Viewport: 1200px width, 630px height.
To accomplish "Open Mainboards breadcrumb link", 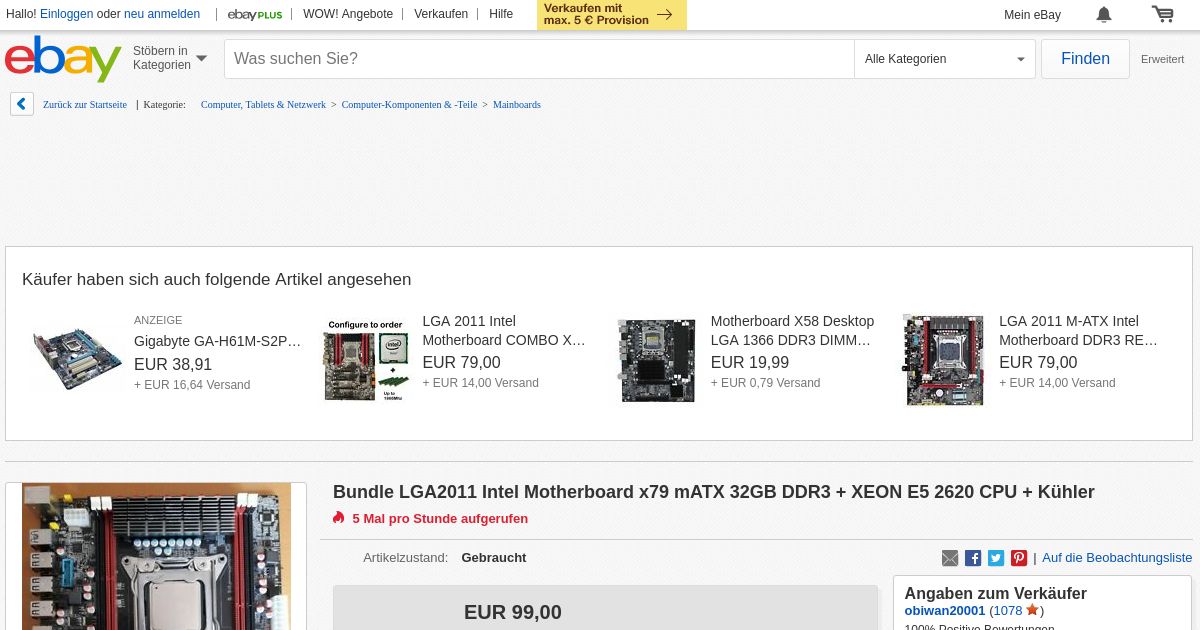I will [517, 104].
